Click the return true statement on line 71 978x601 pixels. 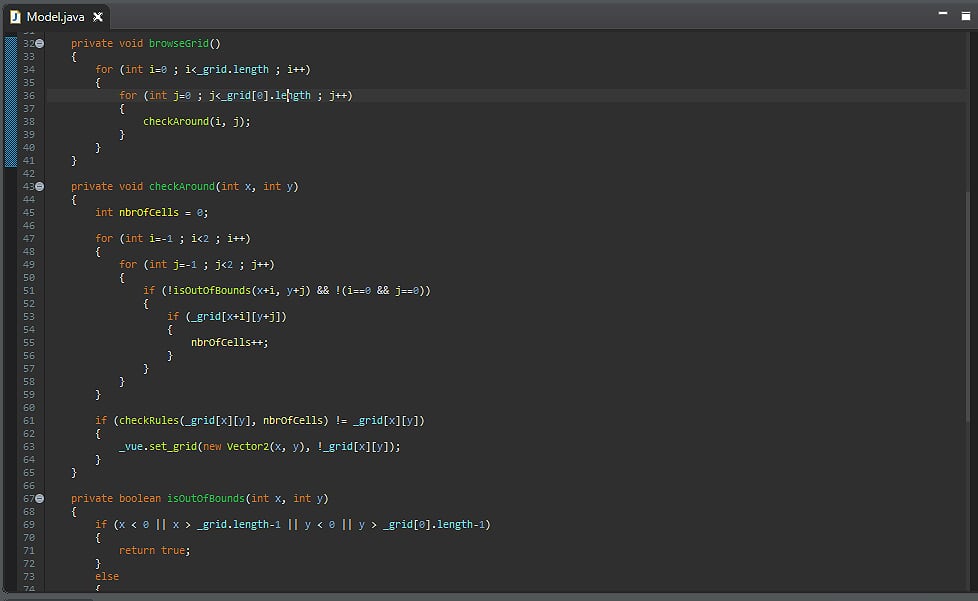154,551
